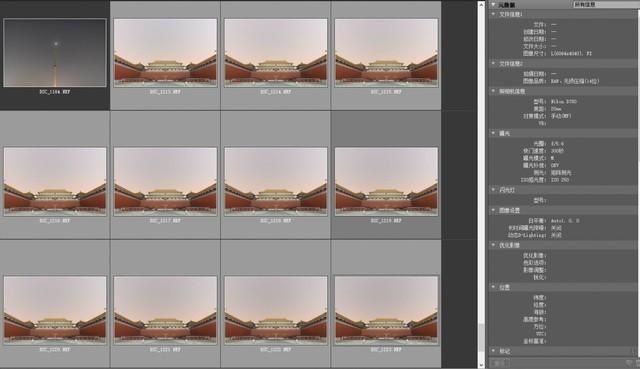Select the DSC_1113 palace thumbnail
Image resolution: width=640 pixels, height=369 pixels.
(165, 53)
